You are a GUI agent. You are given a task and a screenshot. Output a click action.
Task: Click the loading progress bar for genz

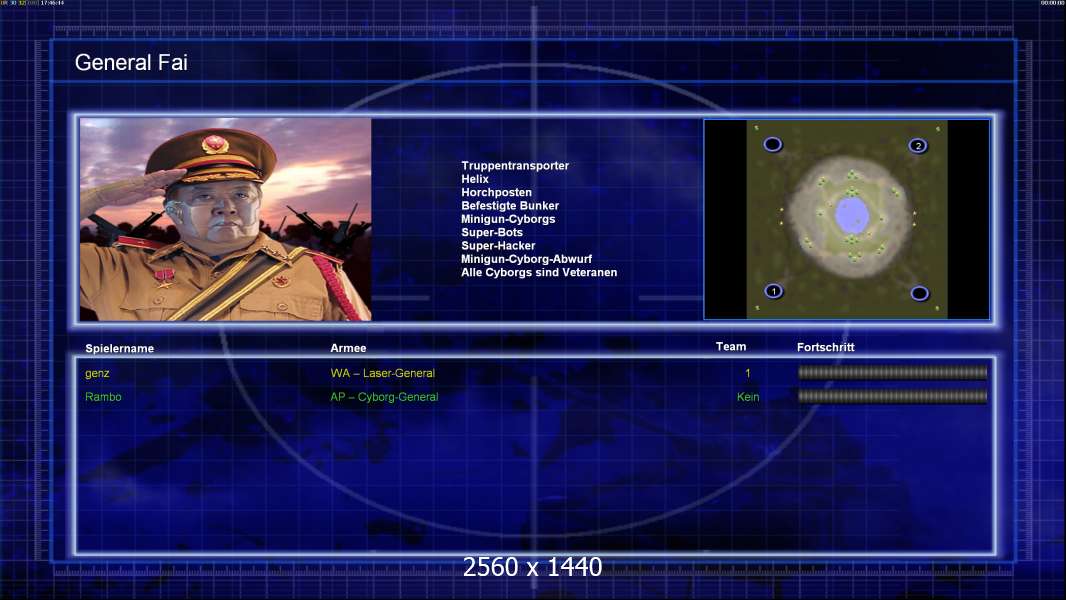tap(893, 372)
